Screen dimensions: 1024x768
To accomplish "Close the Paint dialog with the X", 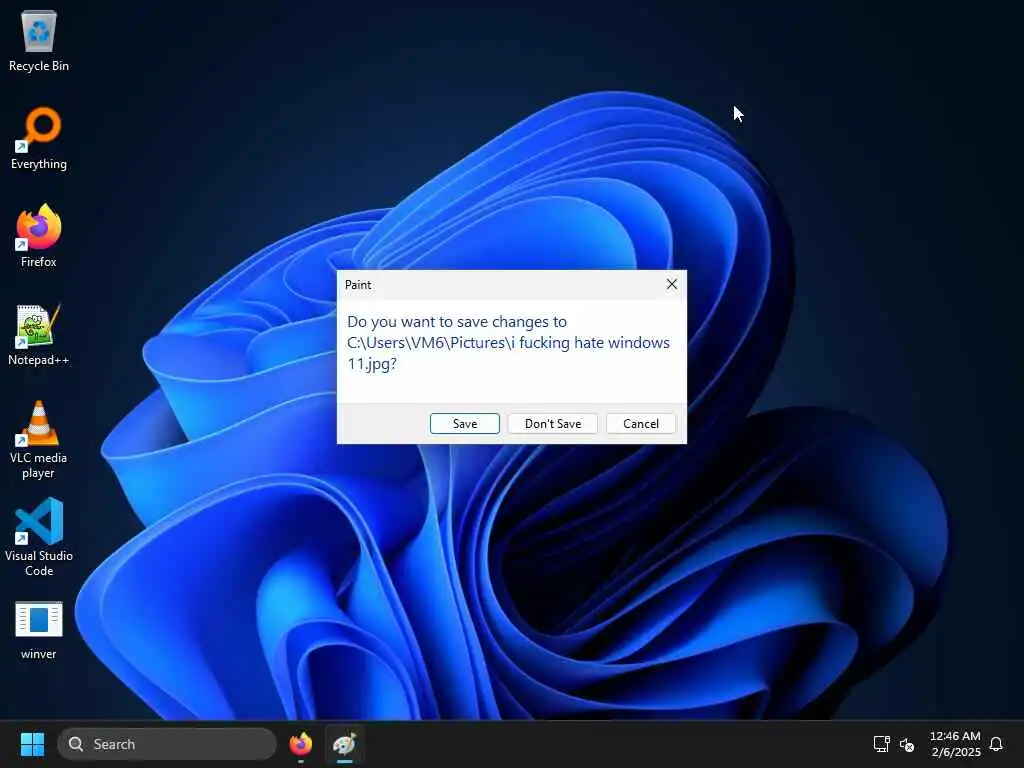I will pyautogui.click(x=671, y=284).
